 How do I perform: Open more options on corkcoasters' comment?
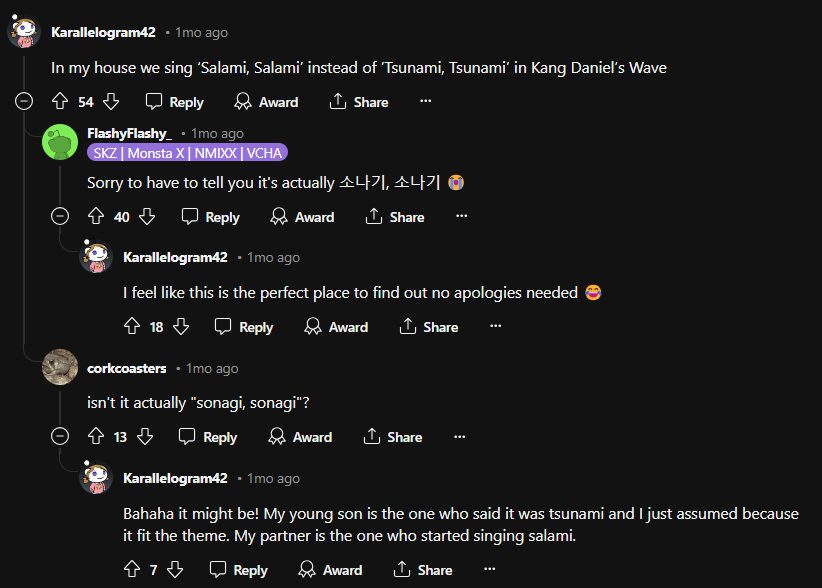pyautogui.click(x=459, y=436)
